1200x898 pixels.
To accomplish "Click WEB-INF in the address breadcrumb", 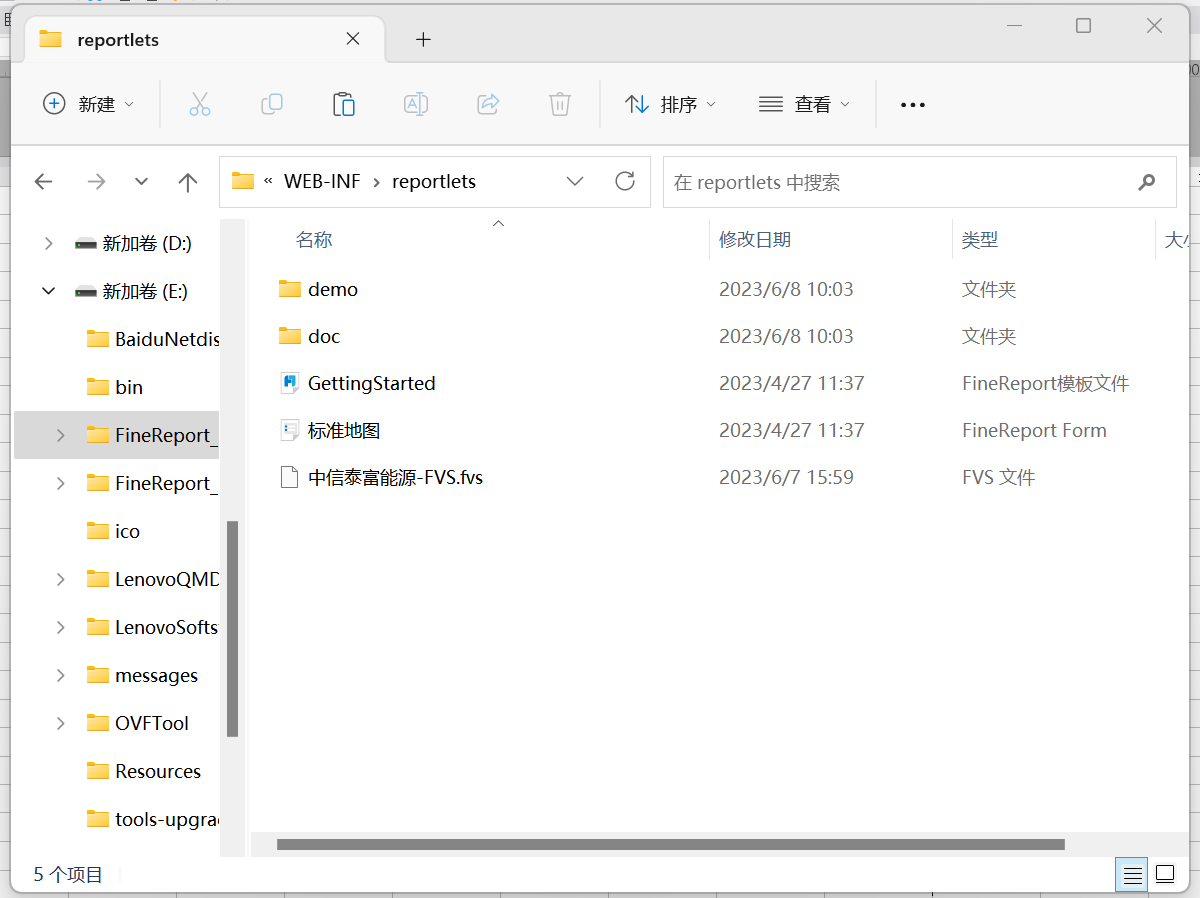I will tap(322, 181).
